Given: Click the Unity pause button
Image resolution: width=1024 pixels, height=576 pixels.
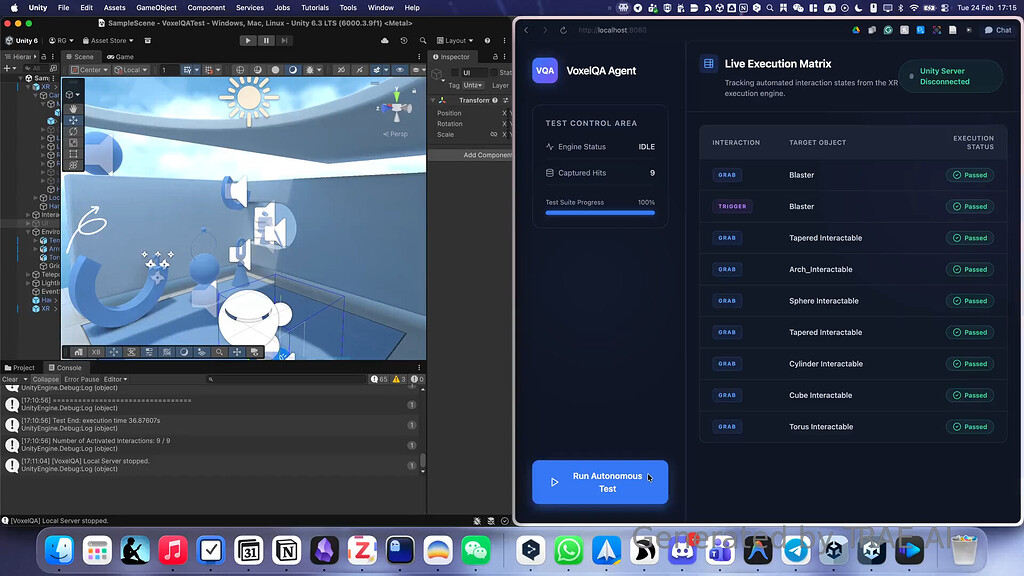Looking at the screenshot, I should tap(266, 40).
